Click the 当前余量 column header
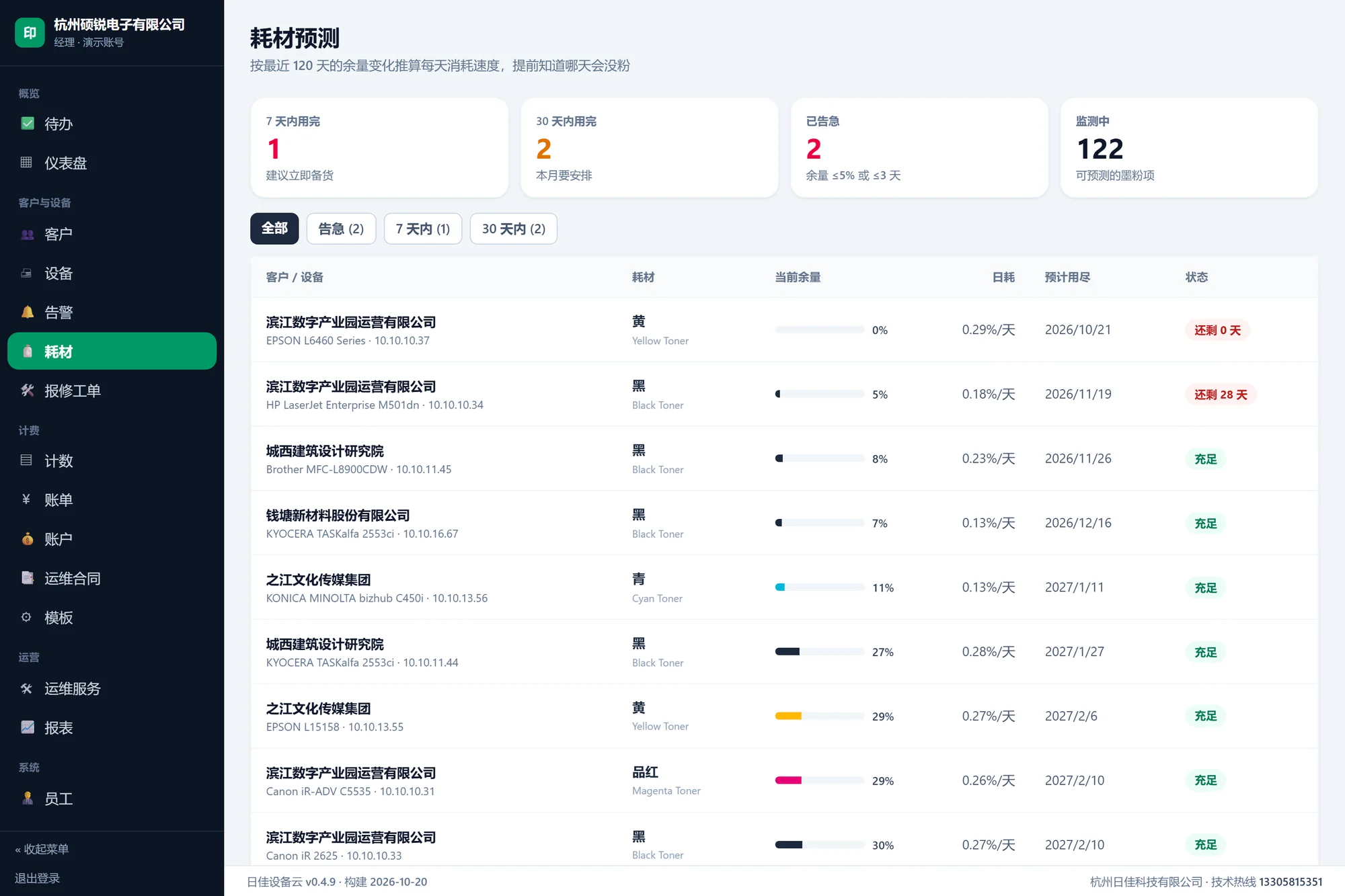 [798, 277]
